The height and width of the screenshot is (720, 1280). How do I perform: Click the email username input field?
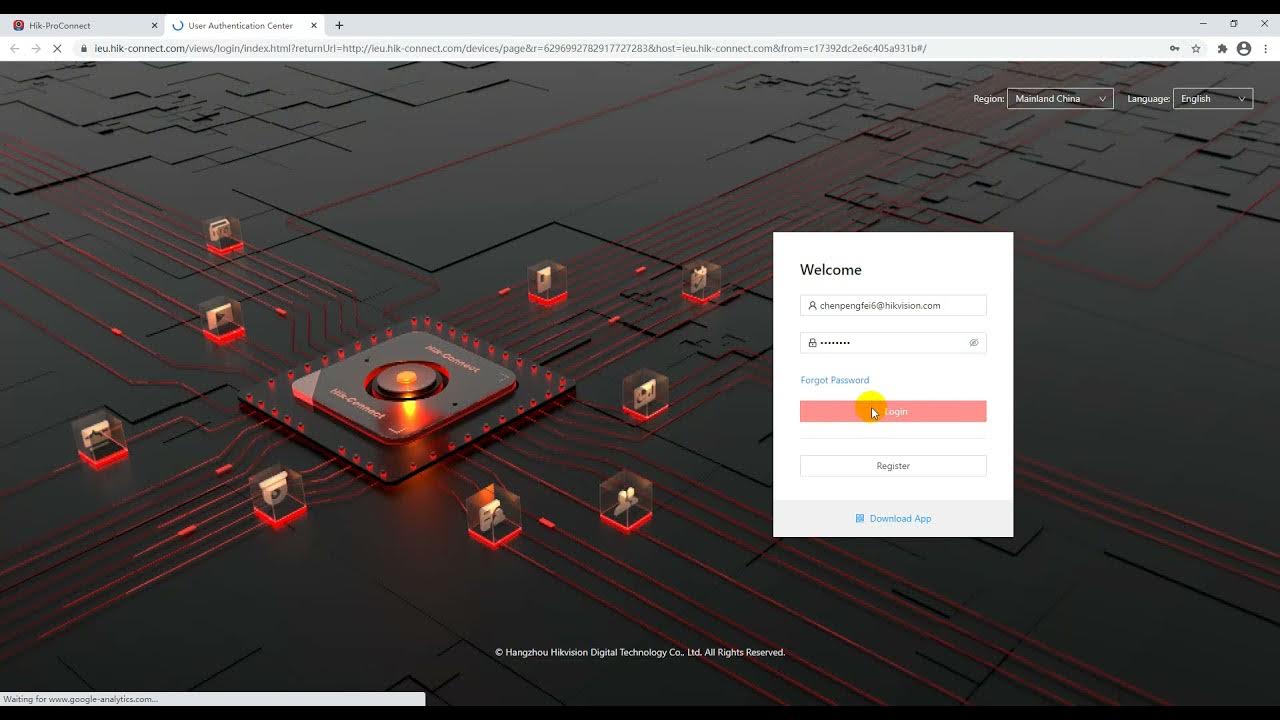tap(893, 306)
